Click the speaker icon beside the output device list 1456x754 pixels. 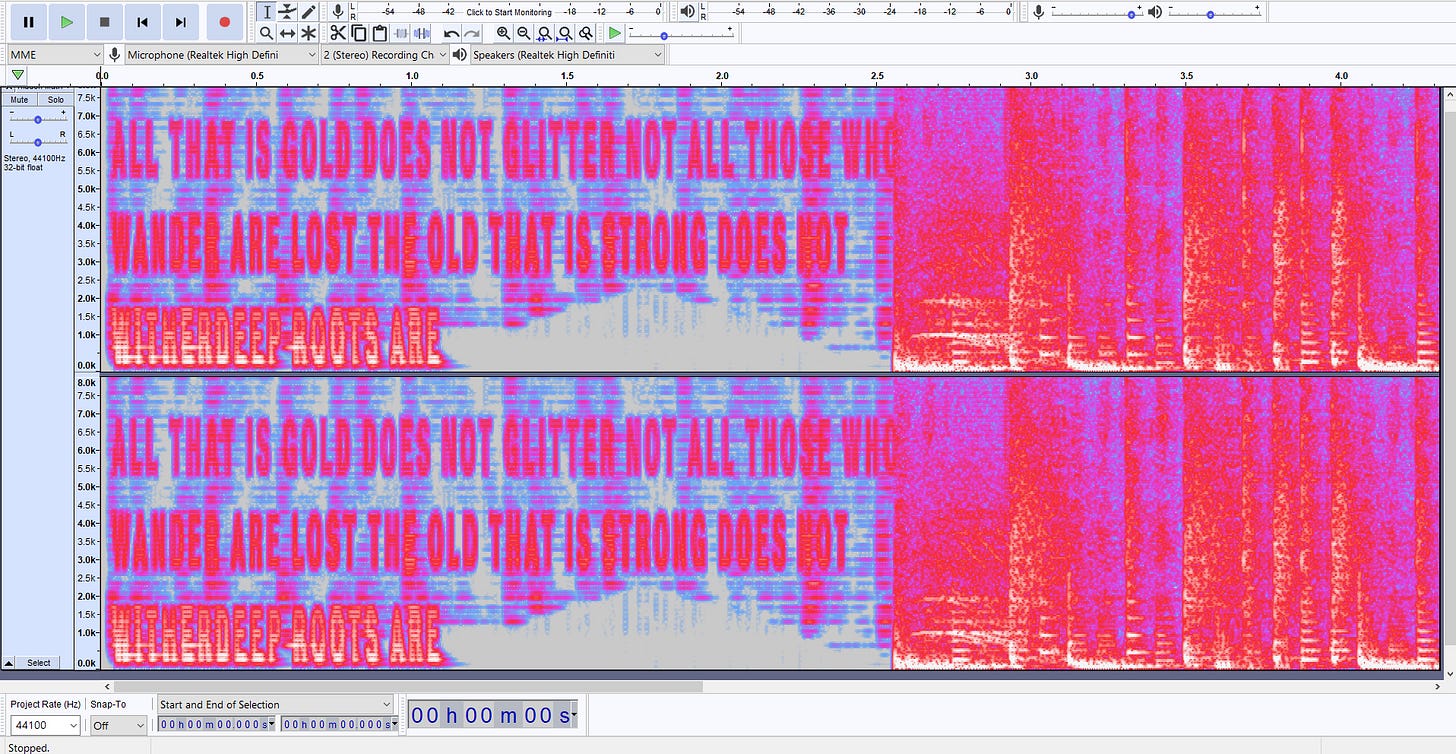[459, 55]
